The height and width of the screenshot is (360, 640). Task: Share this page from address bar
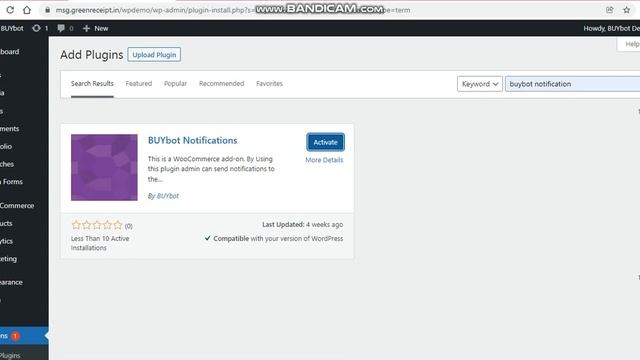610,10
